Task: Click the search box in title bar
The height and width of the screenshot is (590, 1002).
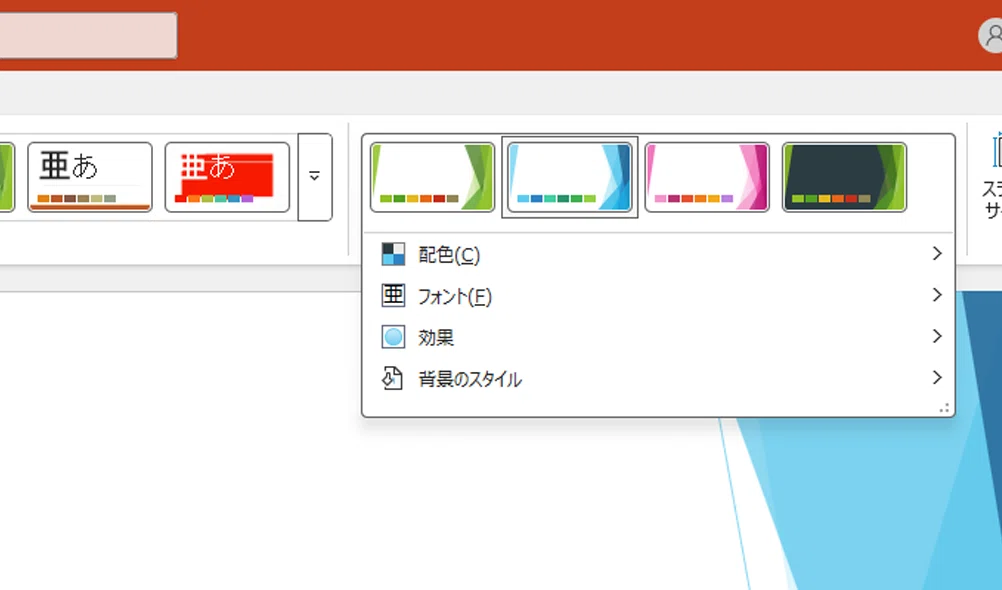Action: 88,35
